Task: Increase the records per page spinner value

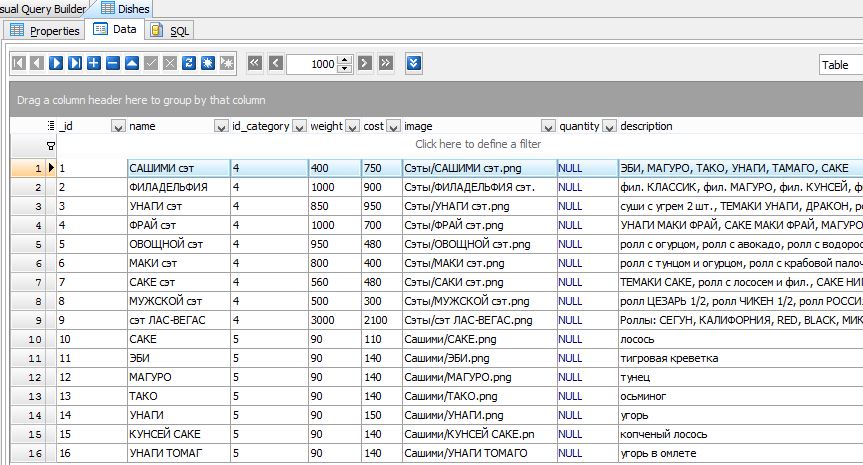Action: click(x=345, y=59)
